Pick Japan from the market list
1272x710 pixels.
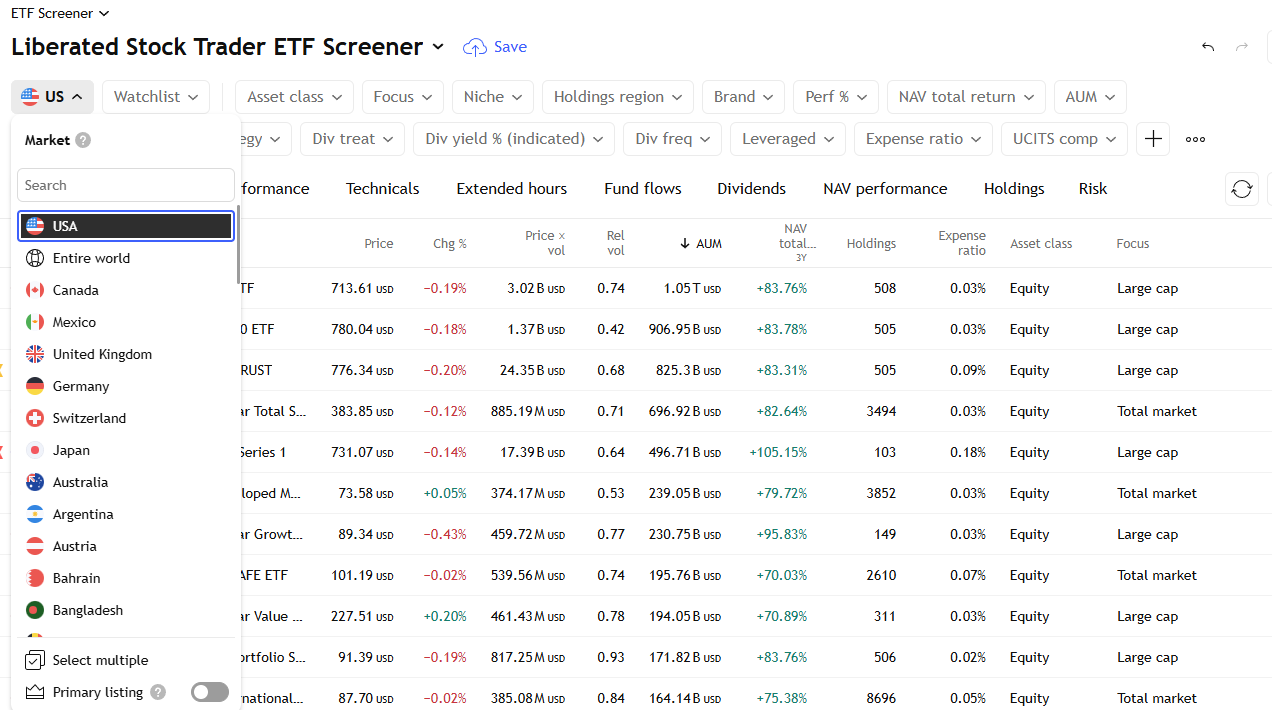[x=126, y=450]
